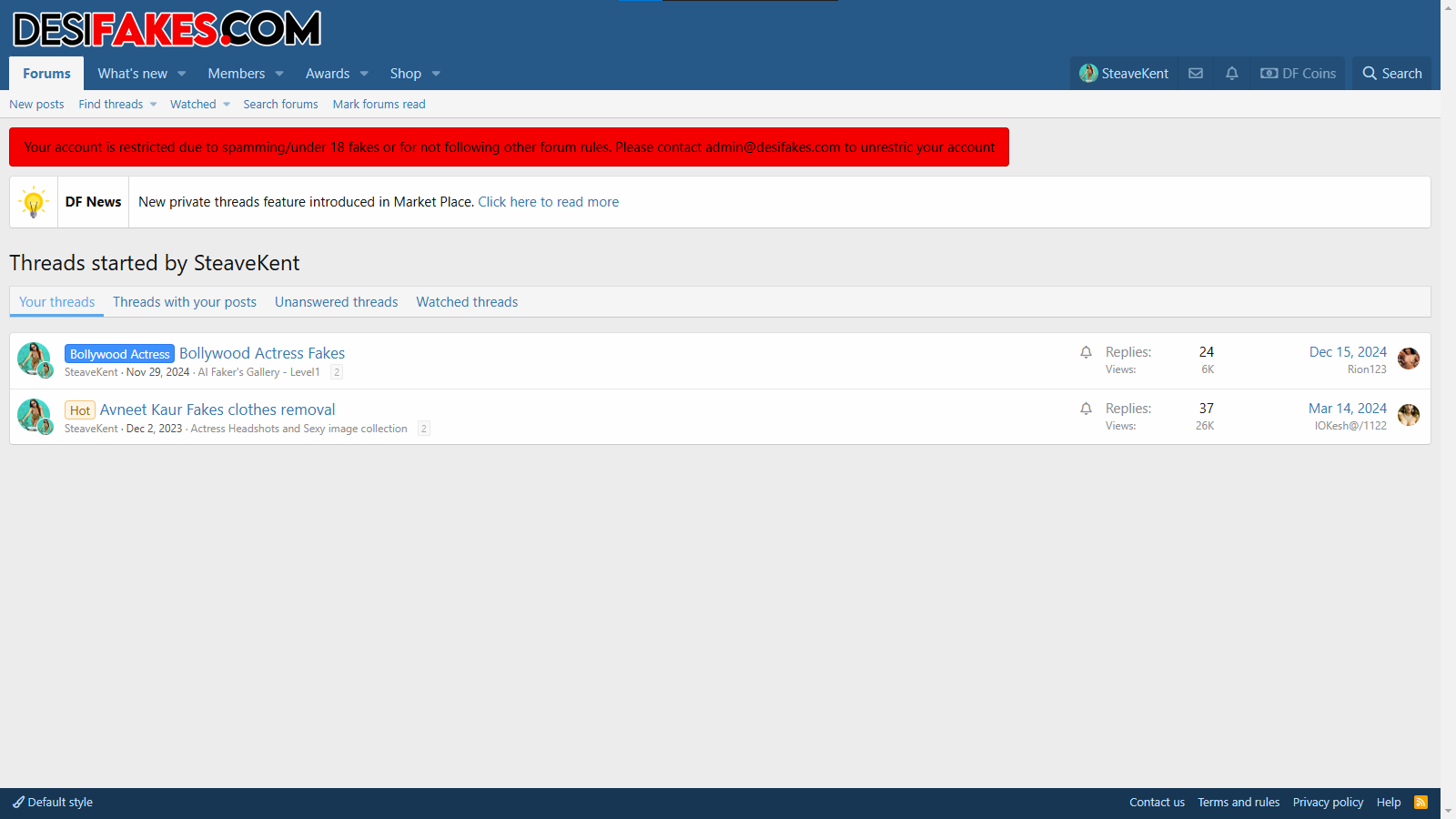
Task: Click the watch bell on the Avneet Kaur row
Action: [1086, 409]
